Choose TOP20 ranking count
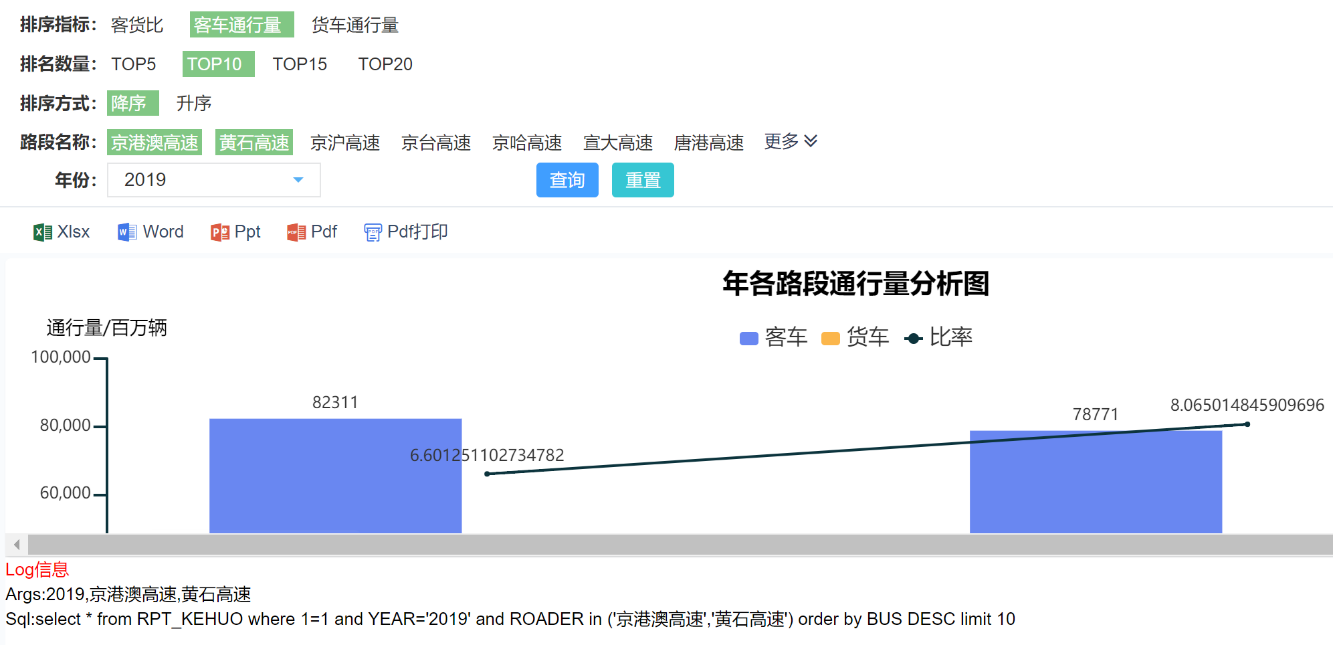This screenshot has height=645, width=1333. coord(385,64)
